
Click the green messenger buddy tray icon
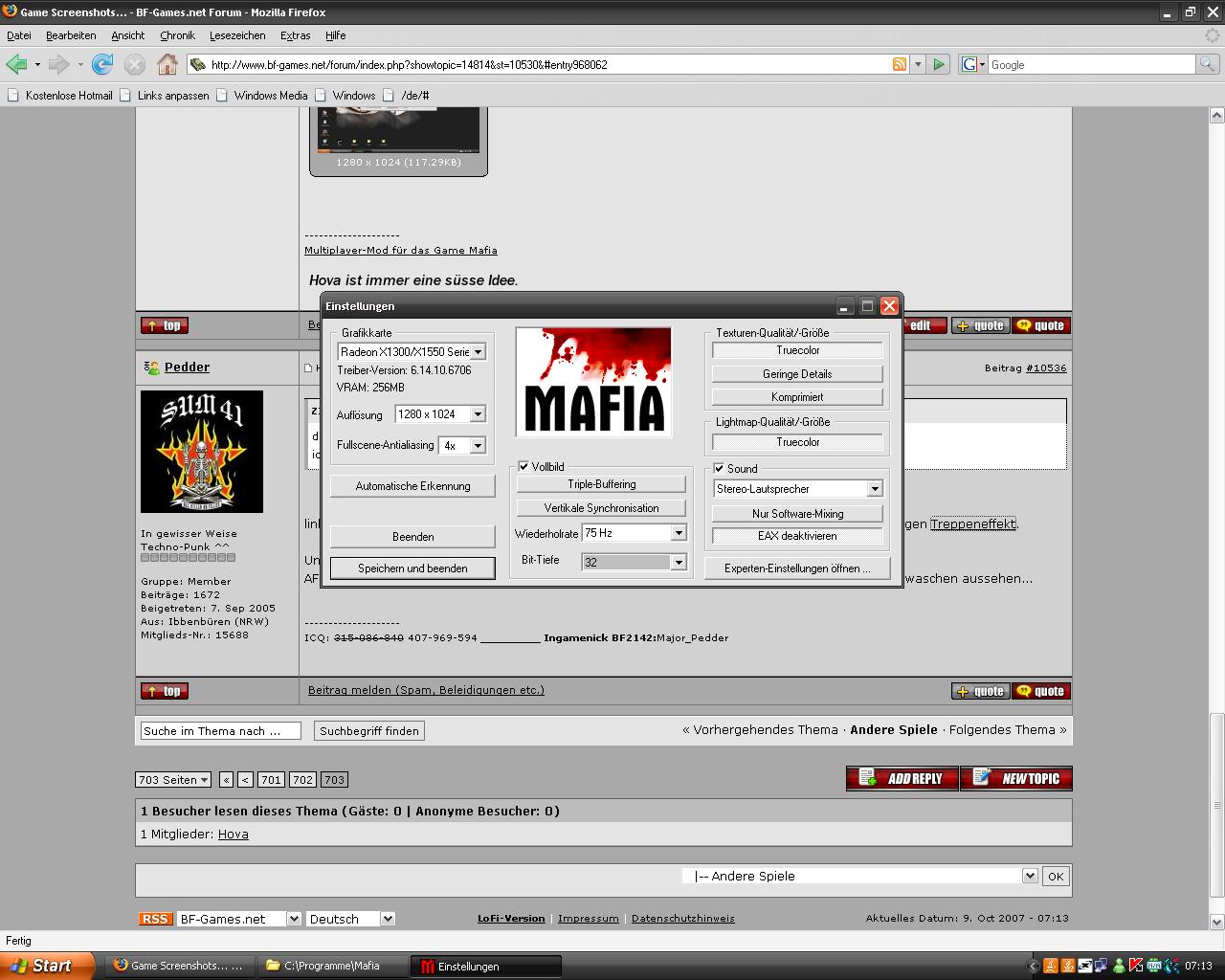[1119, 966]
